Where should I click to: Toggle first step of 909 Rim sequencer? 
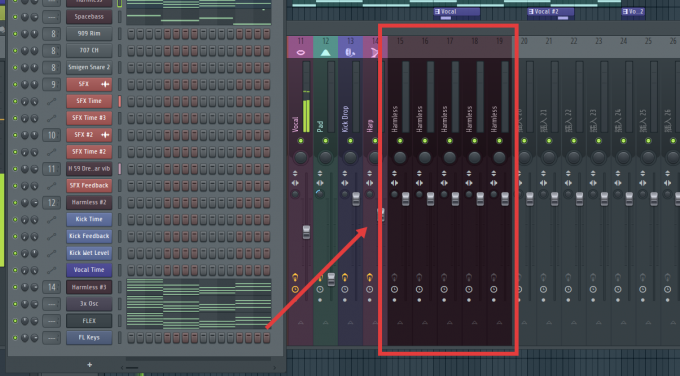(x=131, y=34)
